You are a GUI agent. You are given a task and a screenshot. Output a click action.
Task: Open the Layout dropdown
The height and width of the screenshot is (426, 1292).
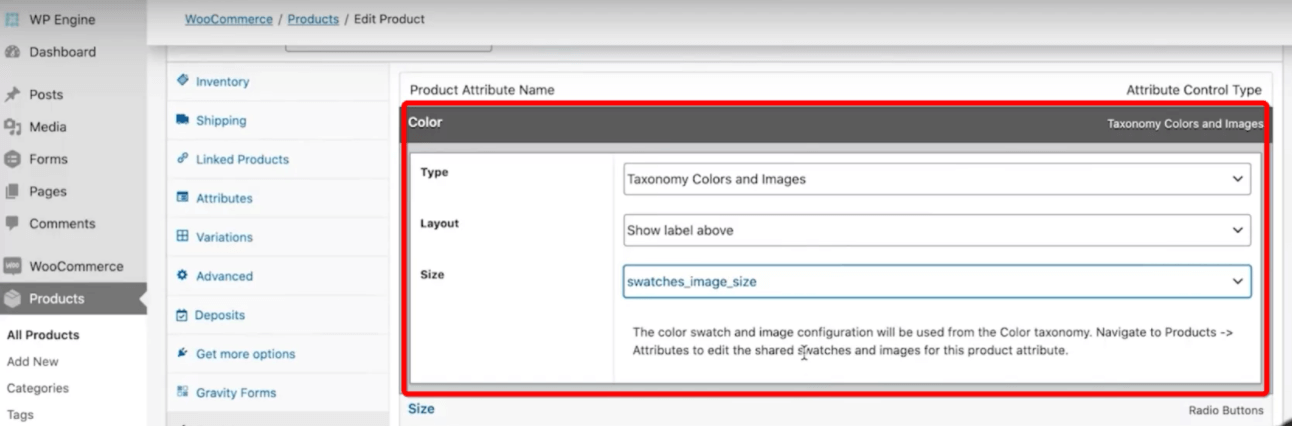tap(937, 230)
